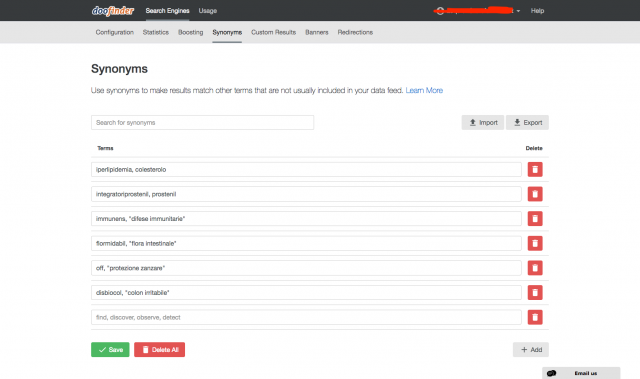Screen dimensions: 640x379
Task: Export the synonyms list
Action: 527,122
